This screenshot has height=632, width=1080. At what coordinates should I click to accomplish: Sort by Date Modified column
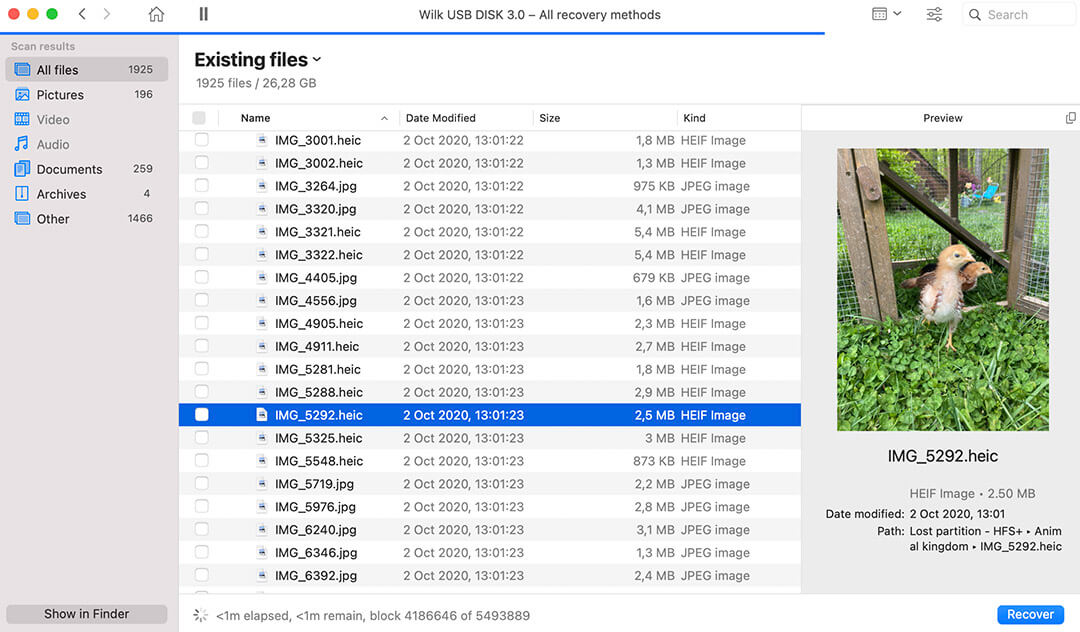[x=440, y=118]
